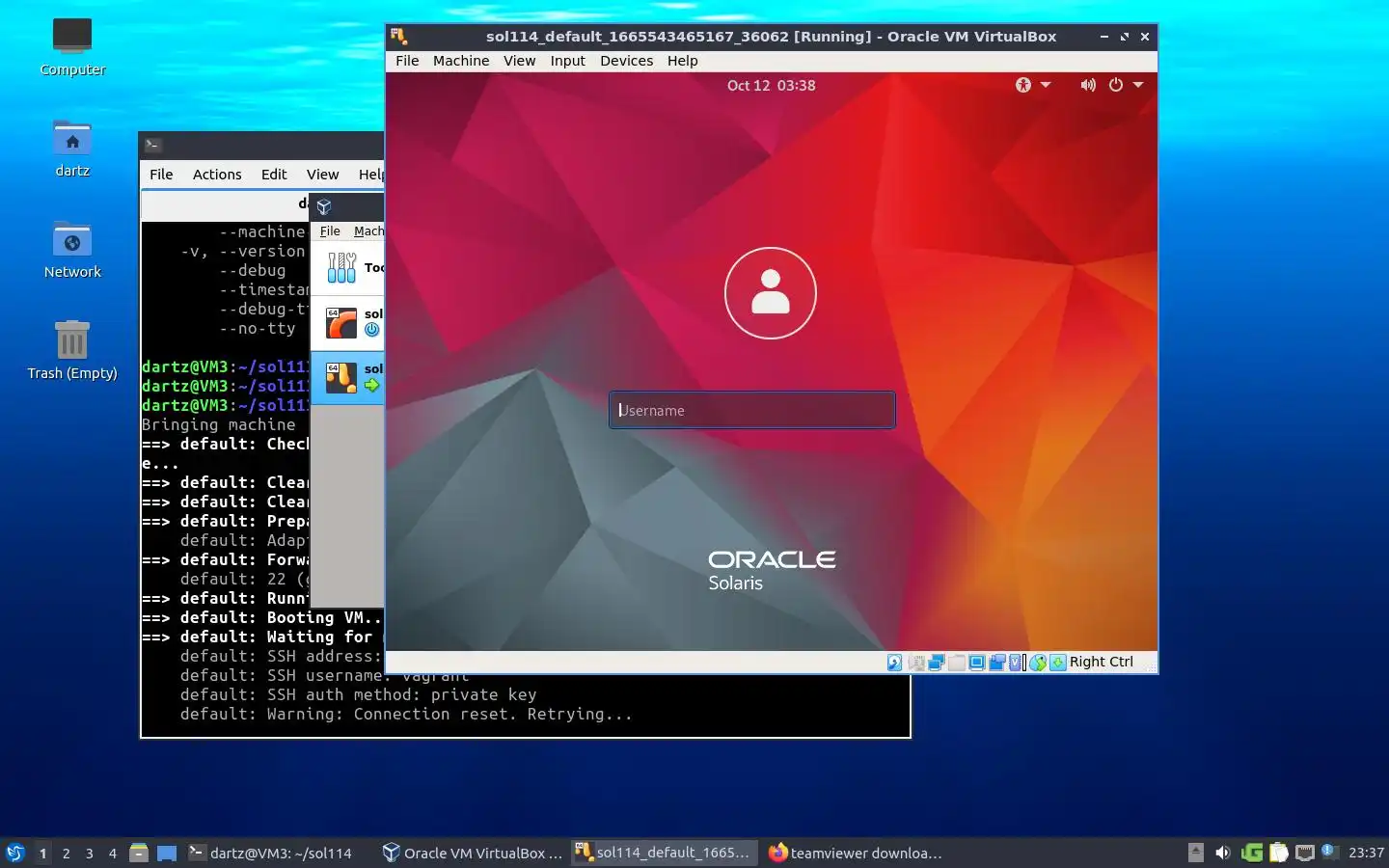Switch to teamviewer download Firefox taskbar entry
The height and width of the screenshot is (868, 1389).
pyautogui.click(x=857, y=853)
